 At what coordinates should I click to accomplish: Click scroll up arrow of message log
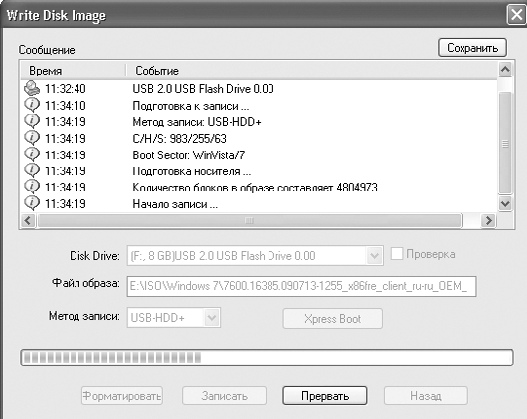(505, 70)
